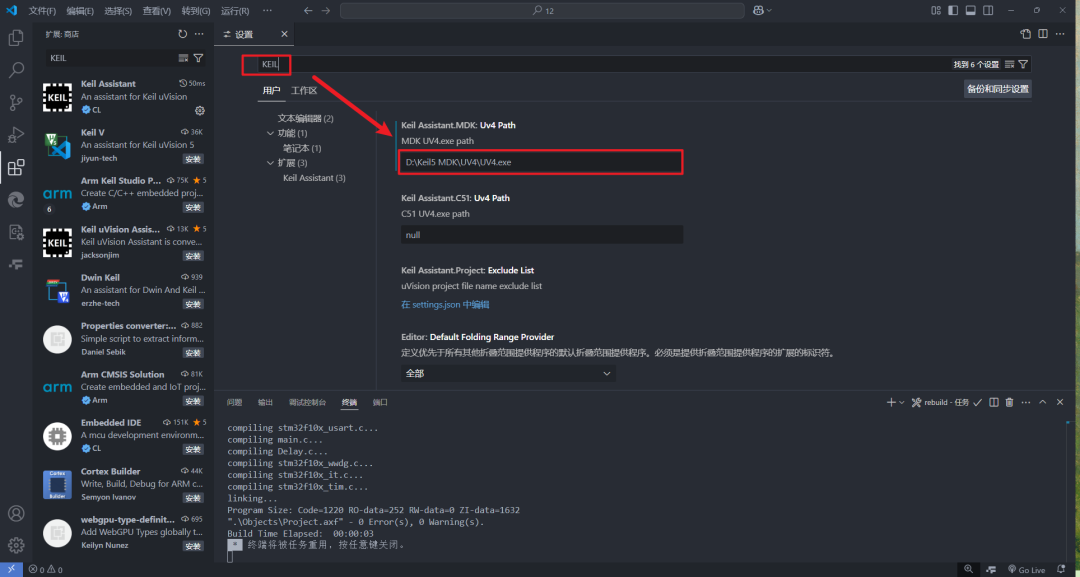Maximize the terminal panel with chevron
This screenshot has height=577, width=1080.
pyautogui.click(x=1043, y=402)
